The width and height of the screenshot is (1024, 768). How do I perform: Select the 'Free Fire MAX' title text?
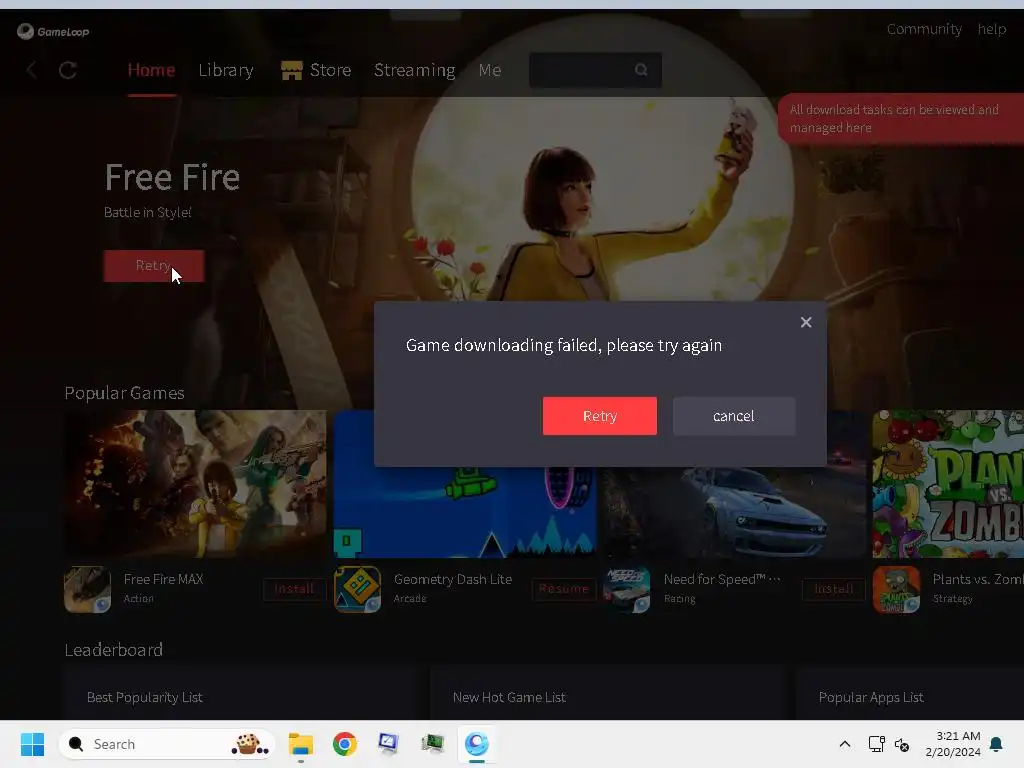[x=163, y=579]
